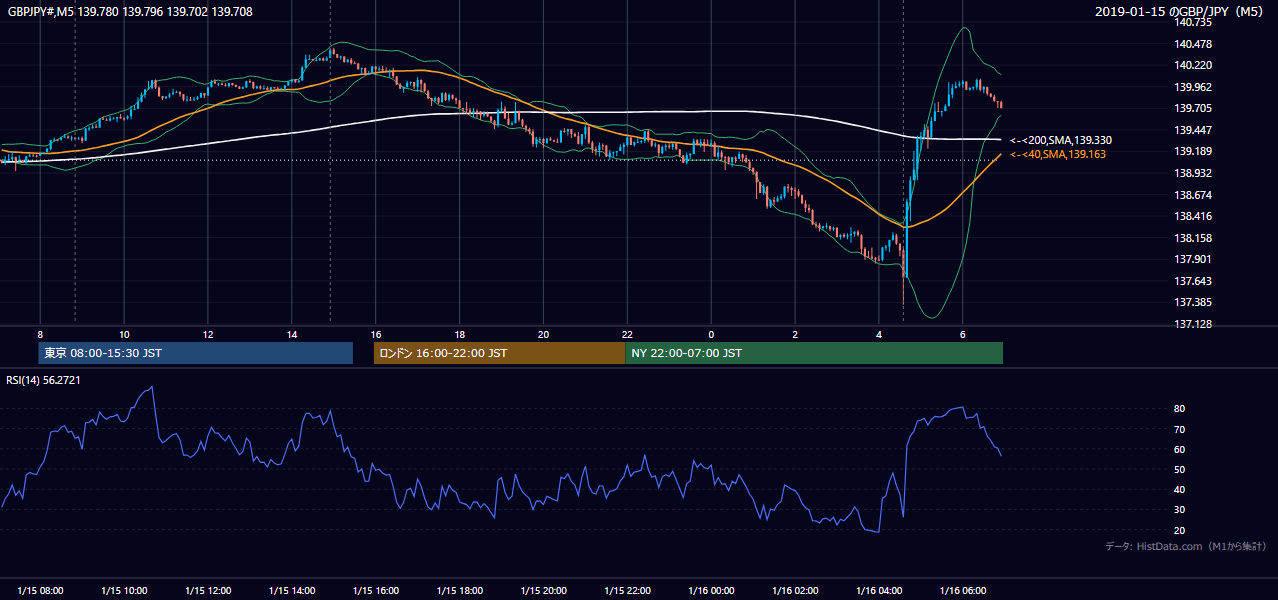Click hour tick 18 below price chart

tap(460, 334)
